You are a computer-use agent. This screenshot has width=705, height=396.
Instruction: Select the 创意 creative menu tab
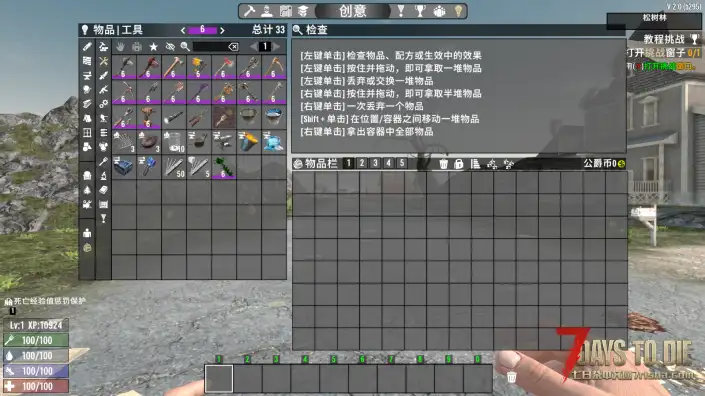click(x=353, y=11)
